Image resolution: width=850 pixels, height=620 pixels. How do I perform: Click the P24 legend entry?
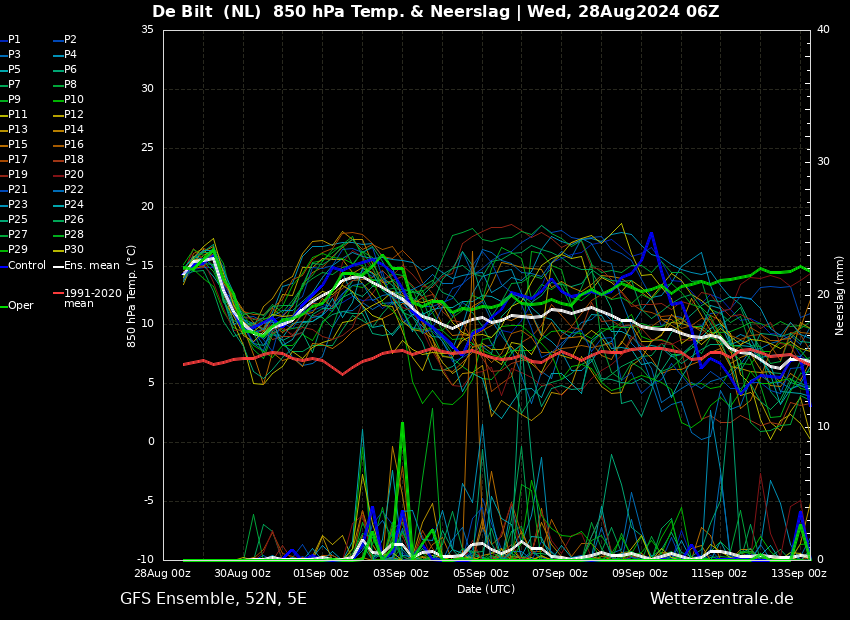point(68,204)
